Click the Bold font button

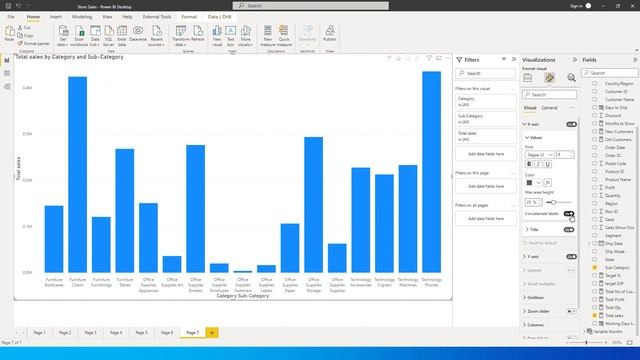point(529,164)
